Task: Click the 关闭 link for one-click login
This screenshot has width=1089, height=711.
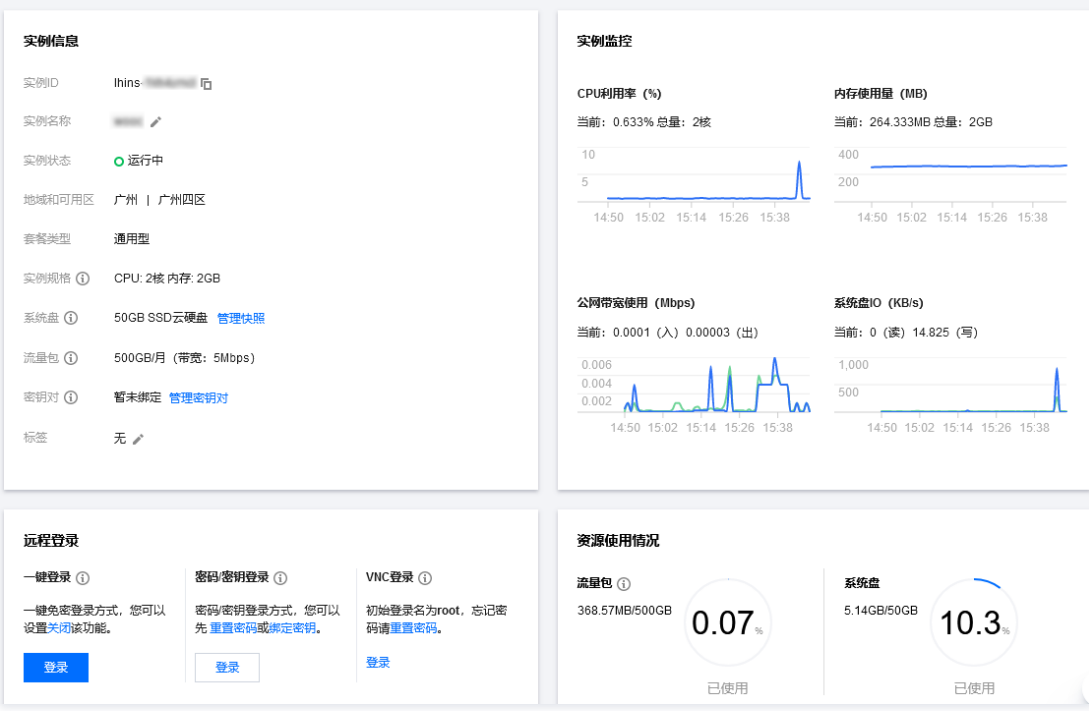Action: pos(59,628)
